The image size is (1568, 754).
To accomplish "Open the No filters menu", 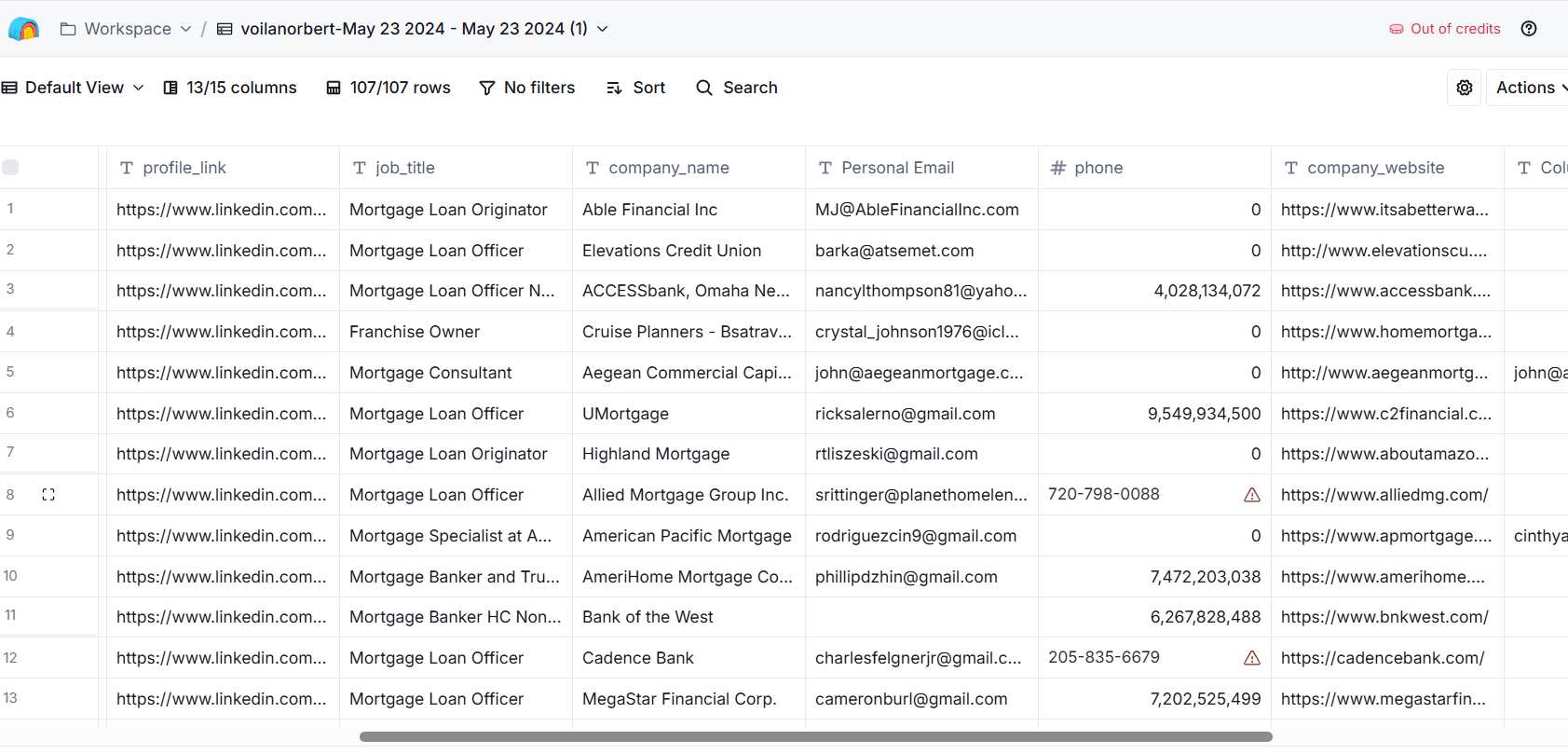I will [527, 88].
